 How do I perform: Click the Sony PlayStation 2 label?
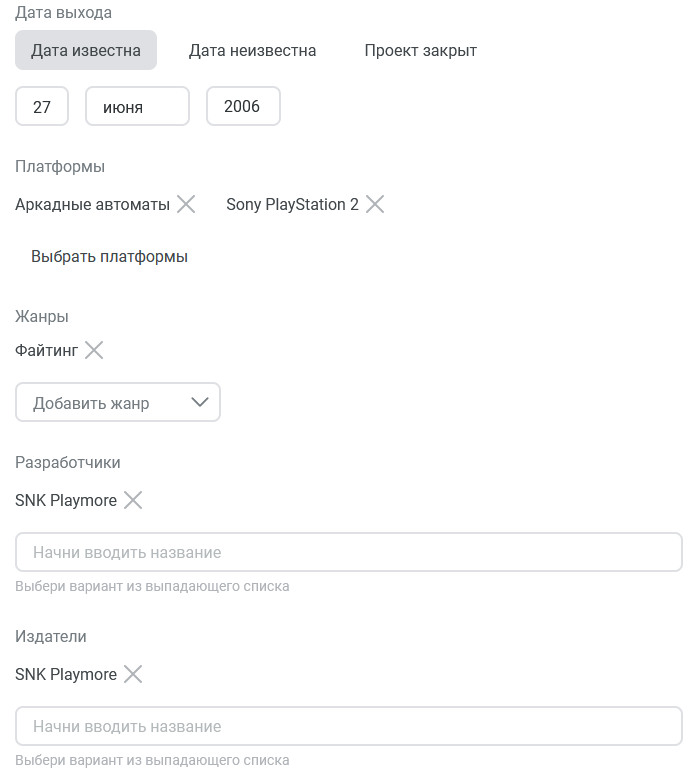292,204
